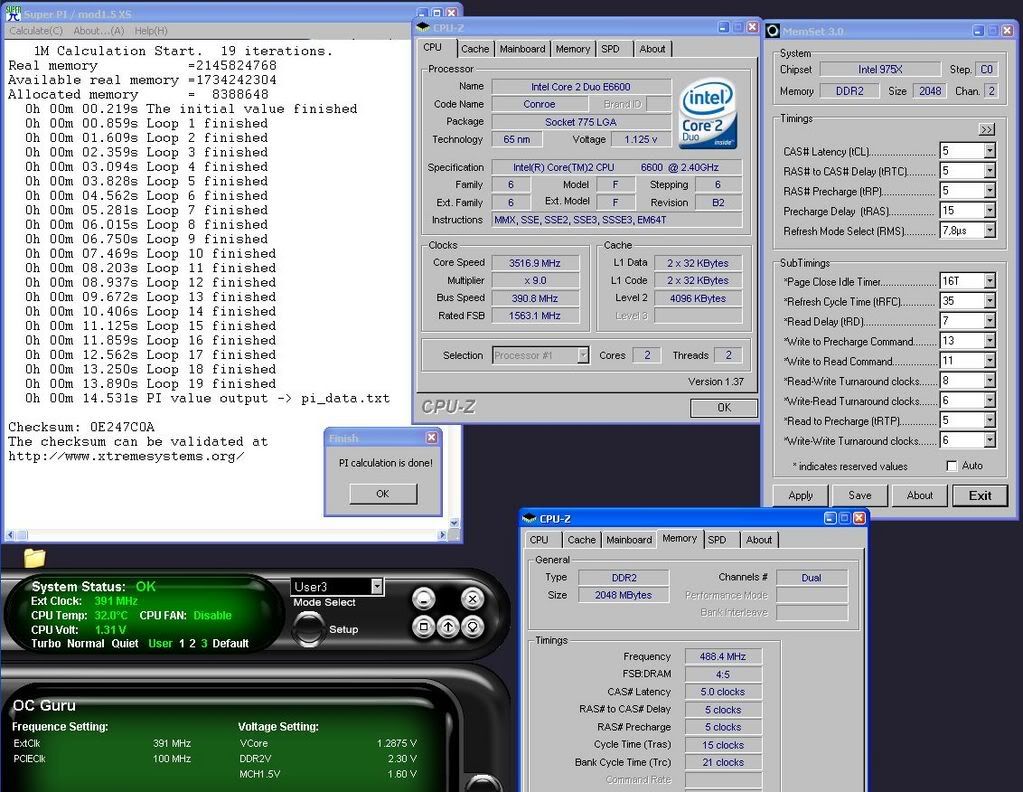Click OK in the CPU-Z processor window
This screenshot has height=792, width=1023.
(x=724, y=408)
